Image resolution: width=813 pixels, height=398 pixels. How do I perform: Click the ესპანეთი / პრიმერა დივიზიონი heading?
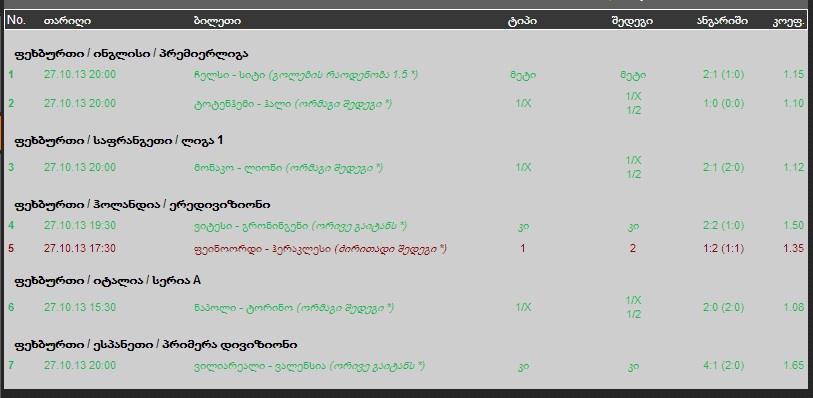156,345
